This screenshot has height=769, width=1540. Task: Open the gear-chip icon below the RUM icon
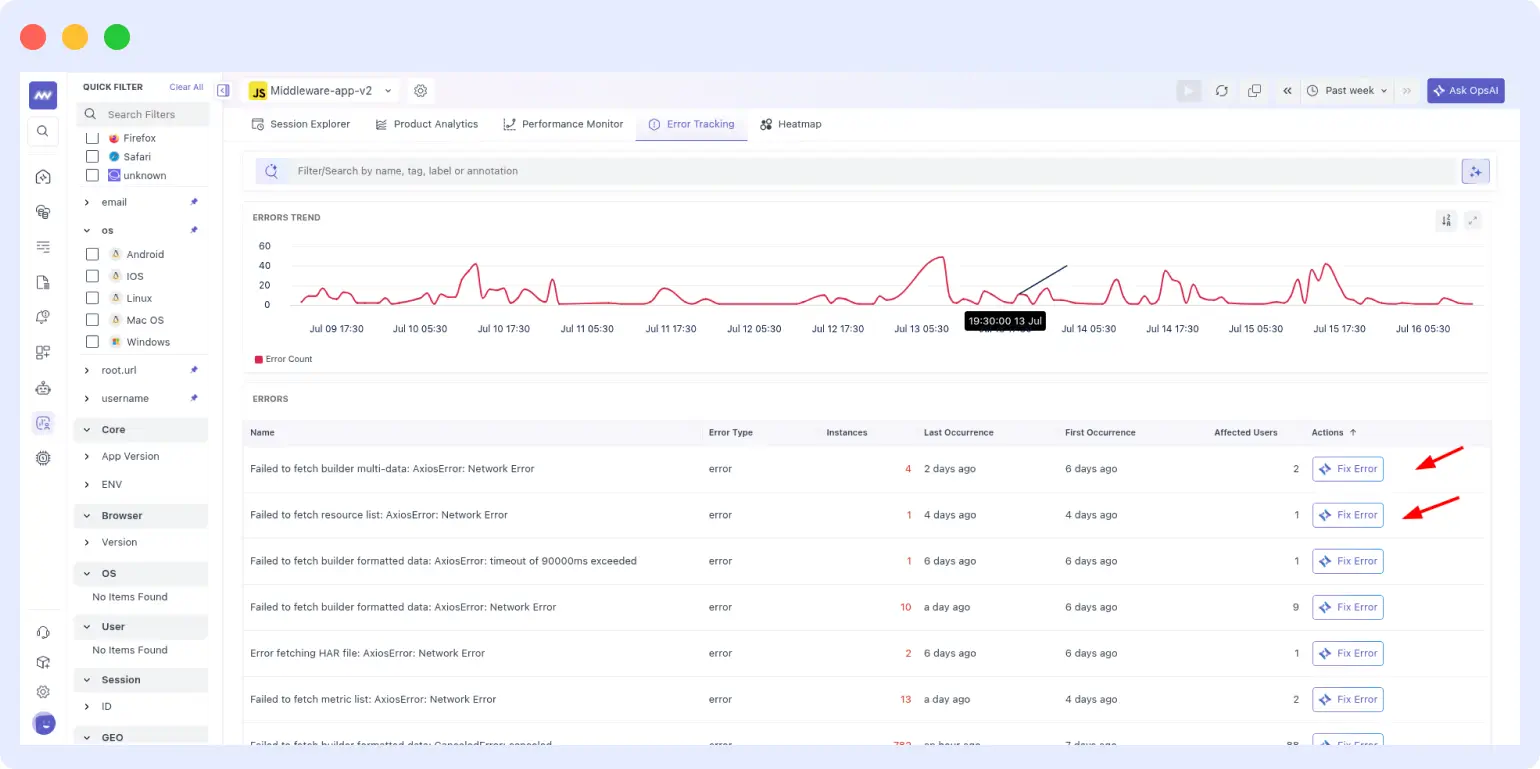43,458
